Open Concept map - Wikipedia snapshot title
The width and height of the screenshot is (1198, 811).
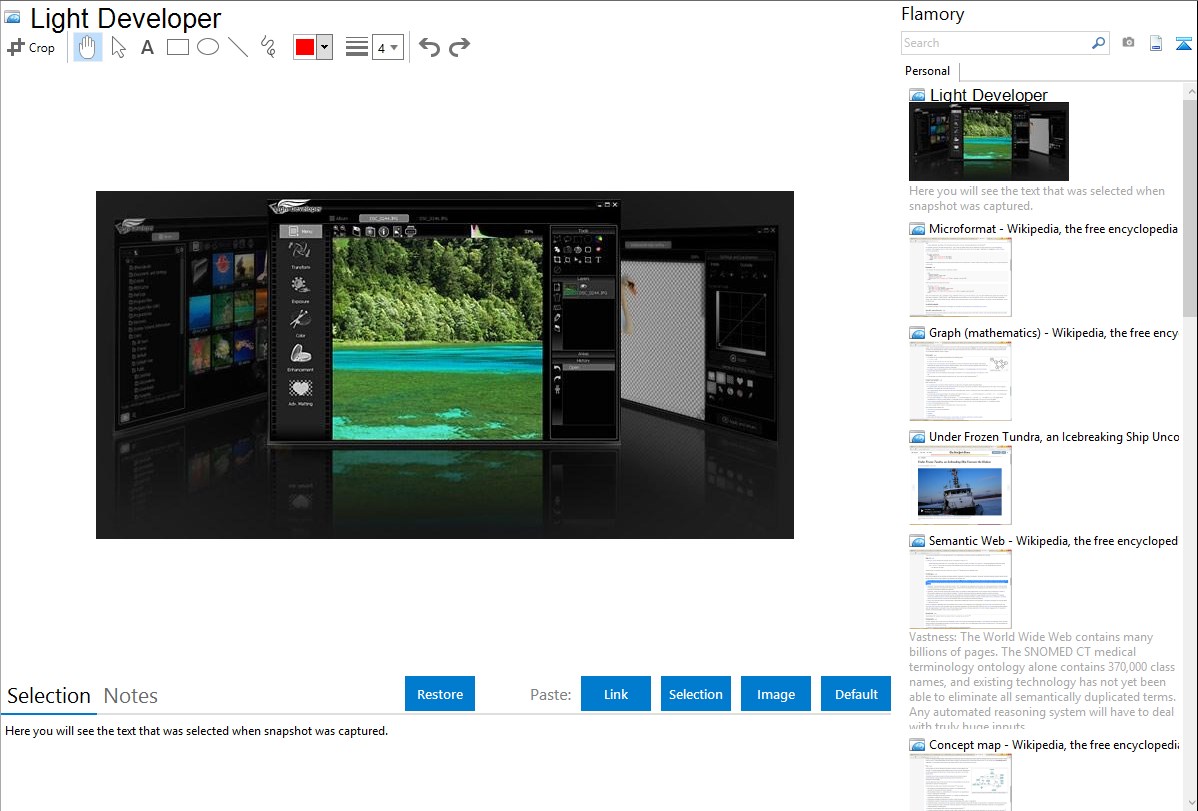(1054, 744)
